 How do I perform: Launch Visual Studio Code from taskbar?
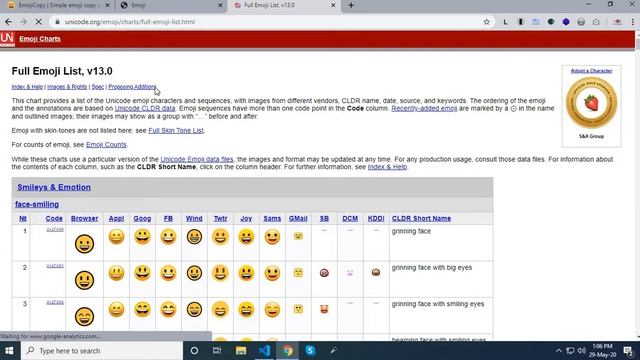[264, 351]
